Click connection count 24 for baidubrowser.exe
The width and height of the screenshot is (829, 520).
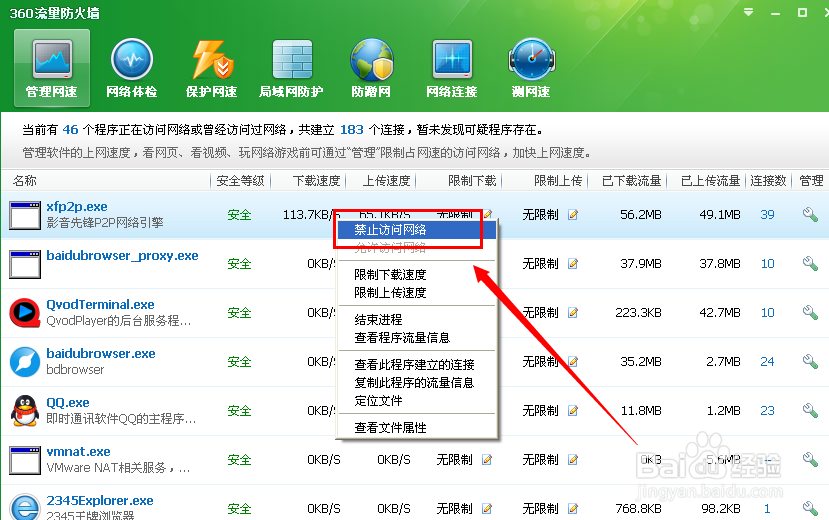(x=767, y=361)
